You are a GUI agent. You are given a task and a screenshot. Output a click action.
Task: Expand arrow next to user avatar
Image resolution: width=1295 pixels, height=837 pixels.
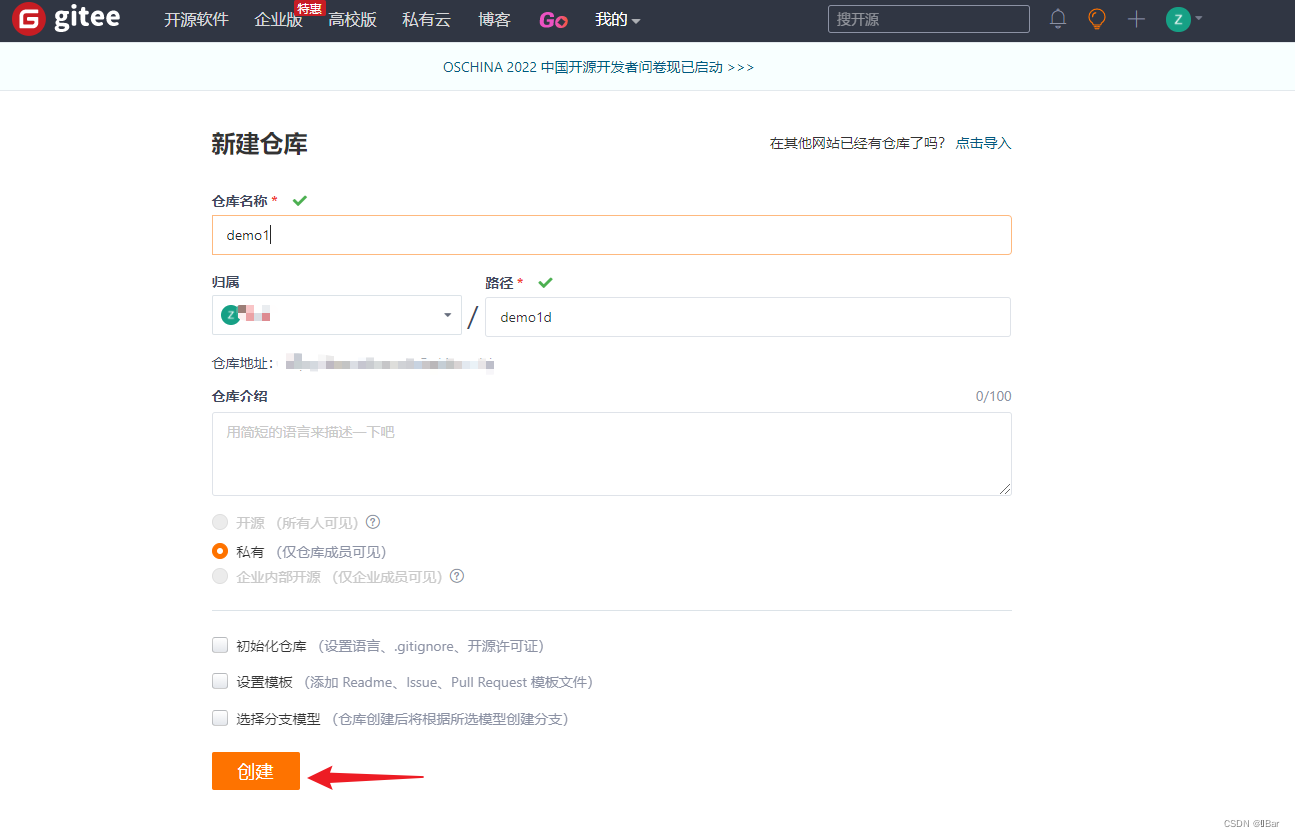coord(1198,18)
